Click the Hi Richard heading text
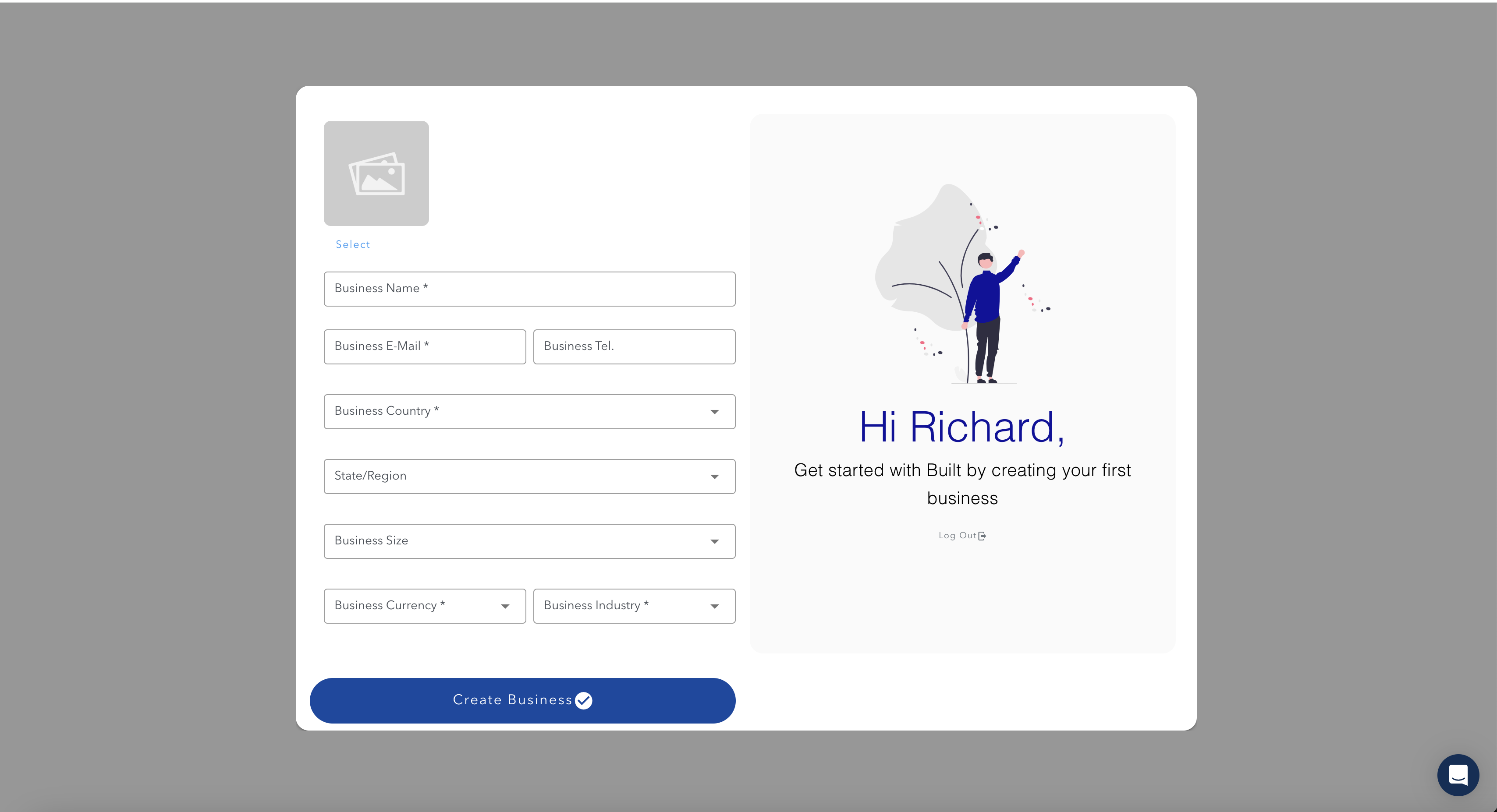Image resolution: width=1497 pixels, height=812 pixels. pos(962,427)
